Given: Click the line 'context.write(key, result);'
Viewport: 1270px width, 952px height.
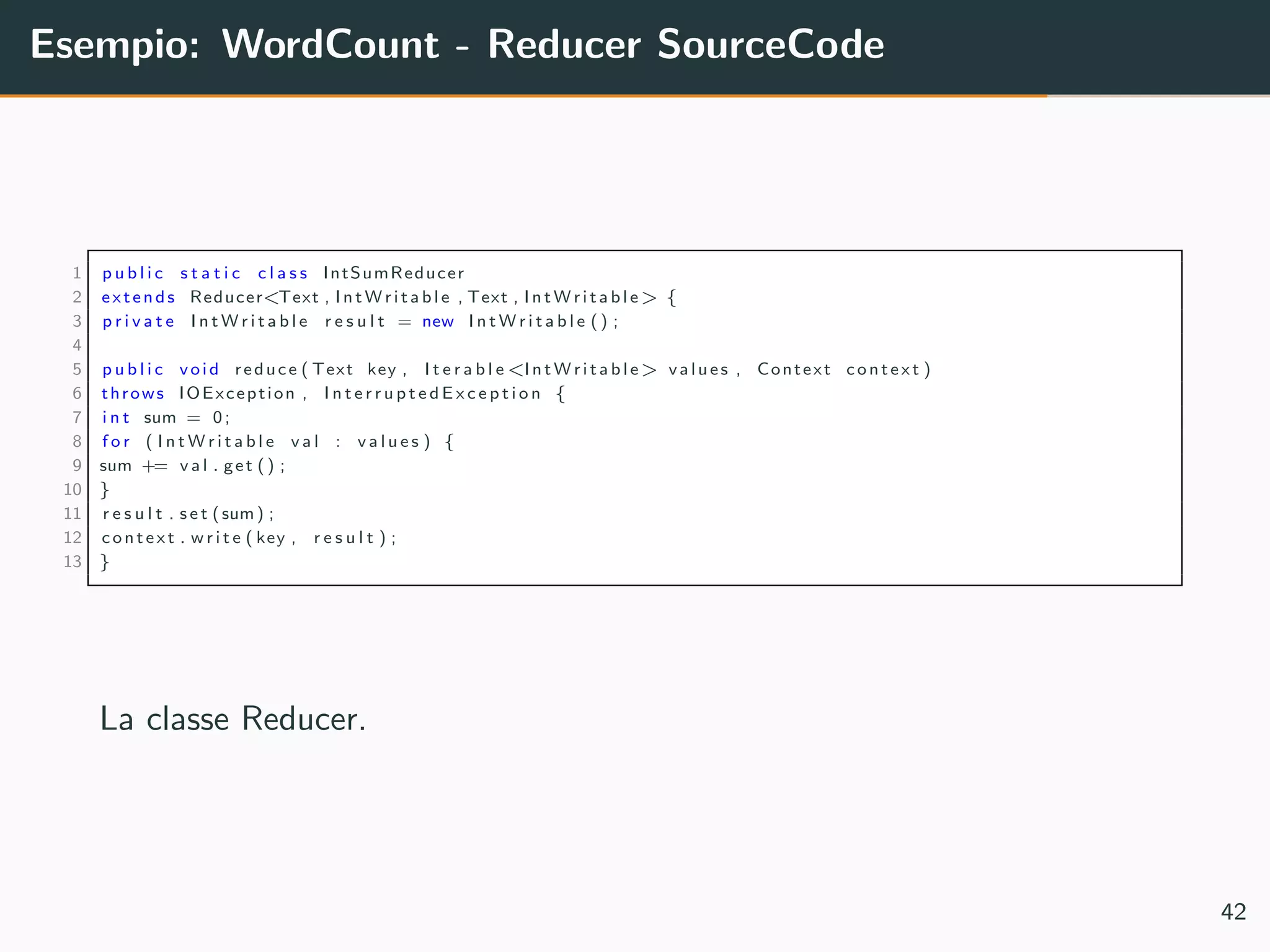Looking at the screenshot, I should coord(249,538).
